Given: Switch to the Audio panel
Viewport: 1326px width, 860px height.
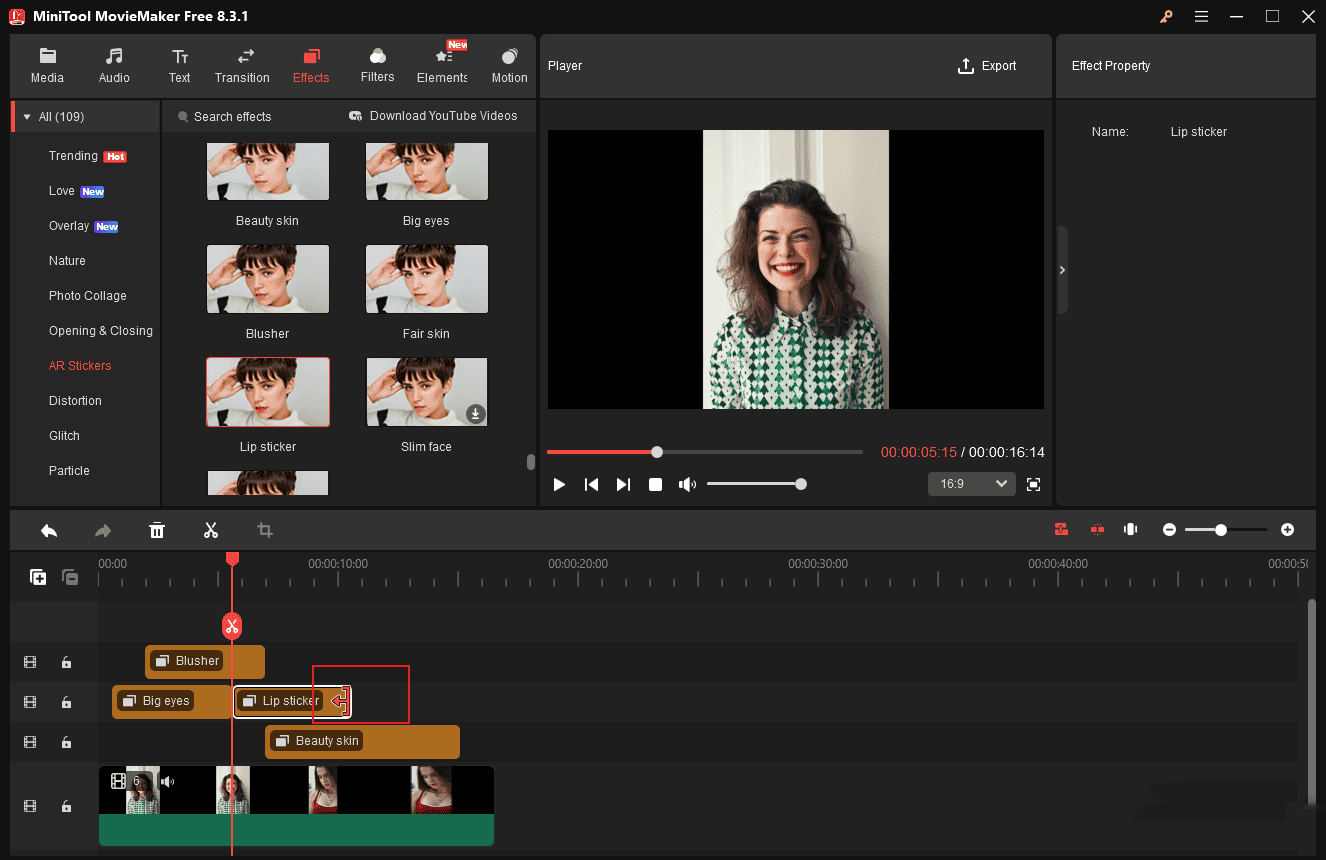Looking at the screenshot, I should tap(114, 66).
